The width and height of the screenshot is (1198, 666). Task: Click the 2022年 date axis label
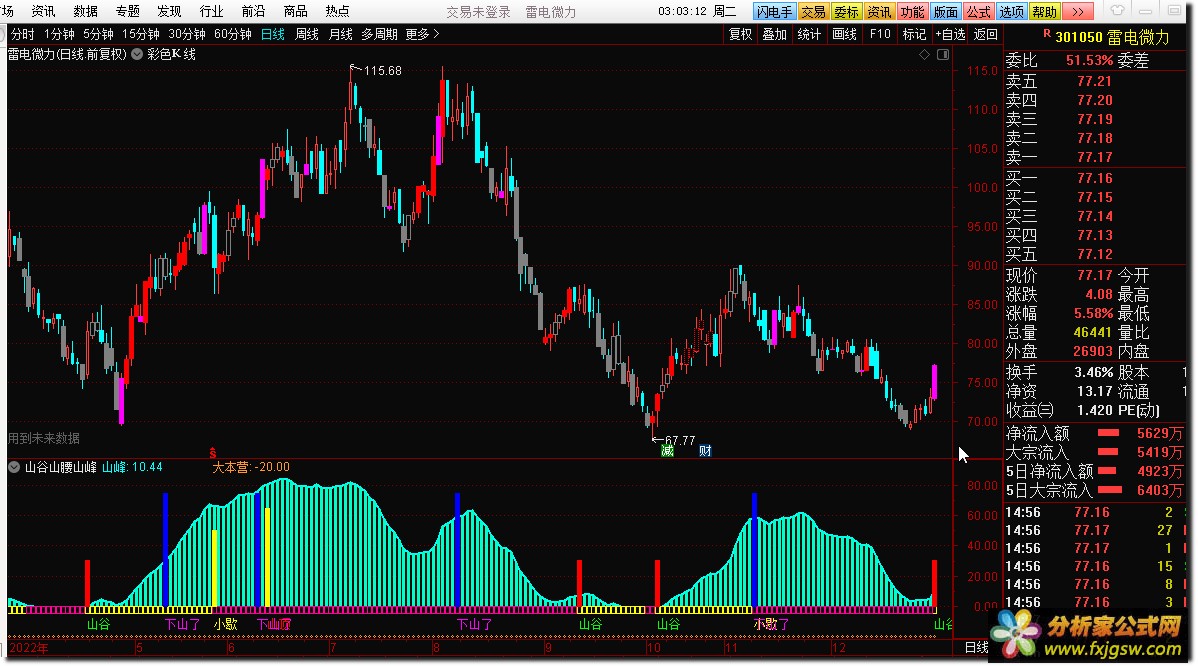point(29,648)
